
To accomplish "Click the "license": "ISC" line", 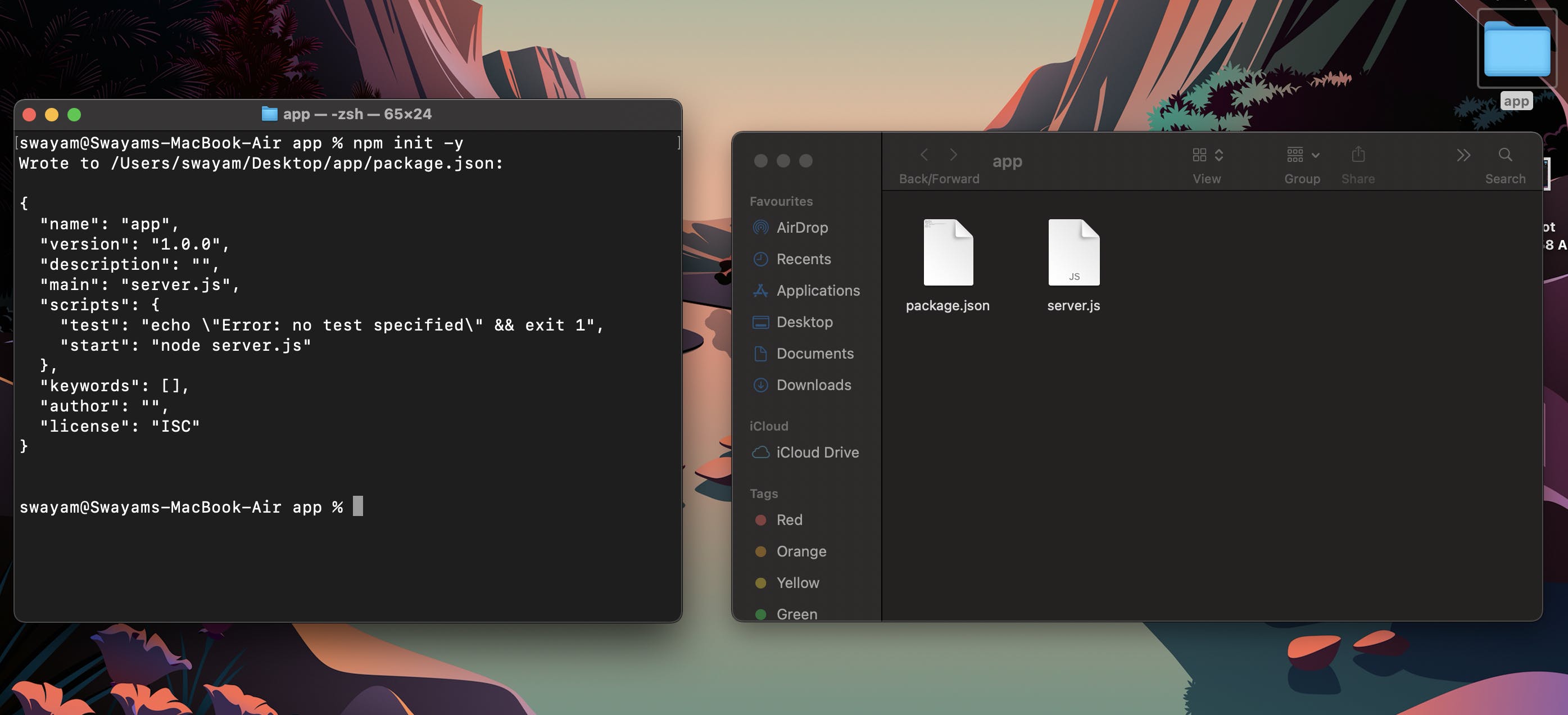I will [x=120, y=426].
